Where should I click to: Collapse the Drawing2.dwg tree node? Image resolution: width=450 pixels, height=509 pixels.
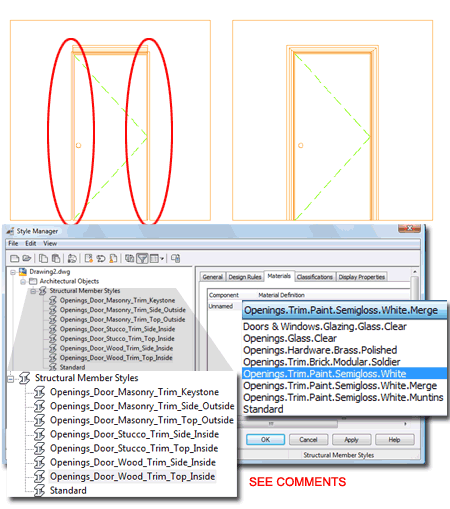pyautogui.click(x=13, y=272)
